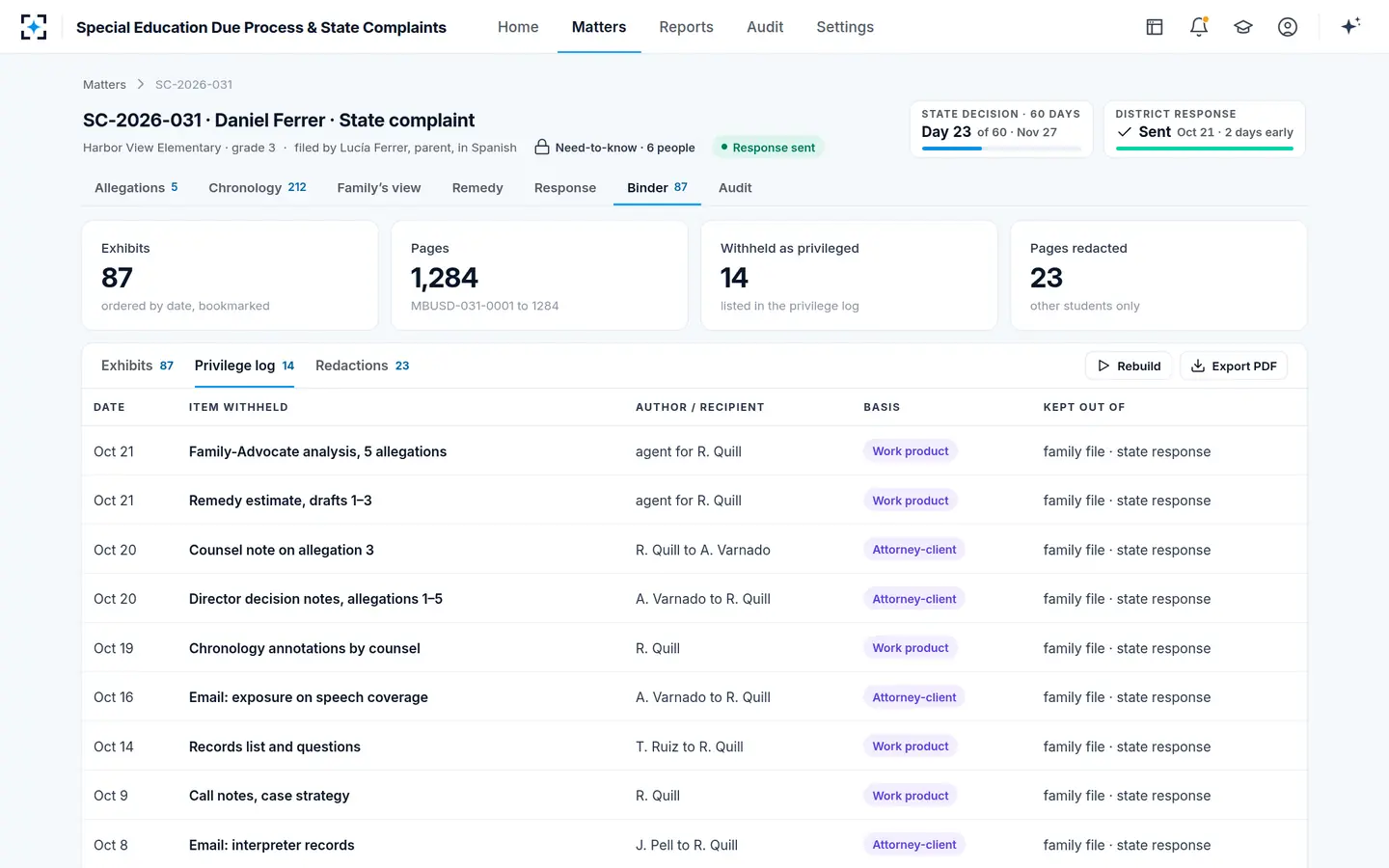Click the app logo icon

[34, 27]
